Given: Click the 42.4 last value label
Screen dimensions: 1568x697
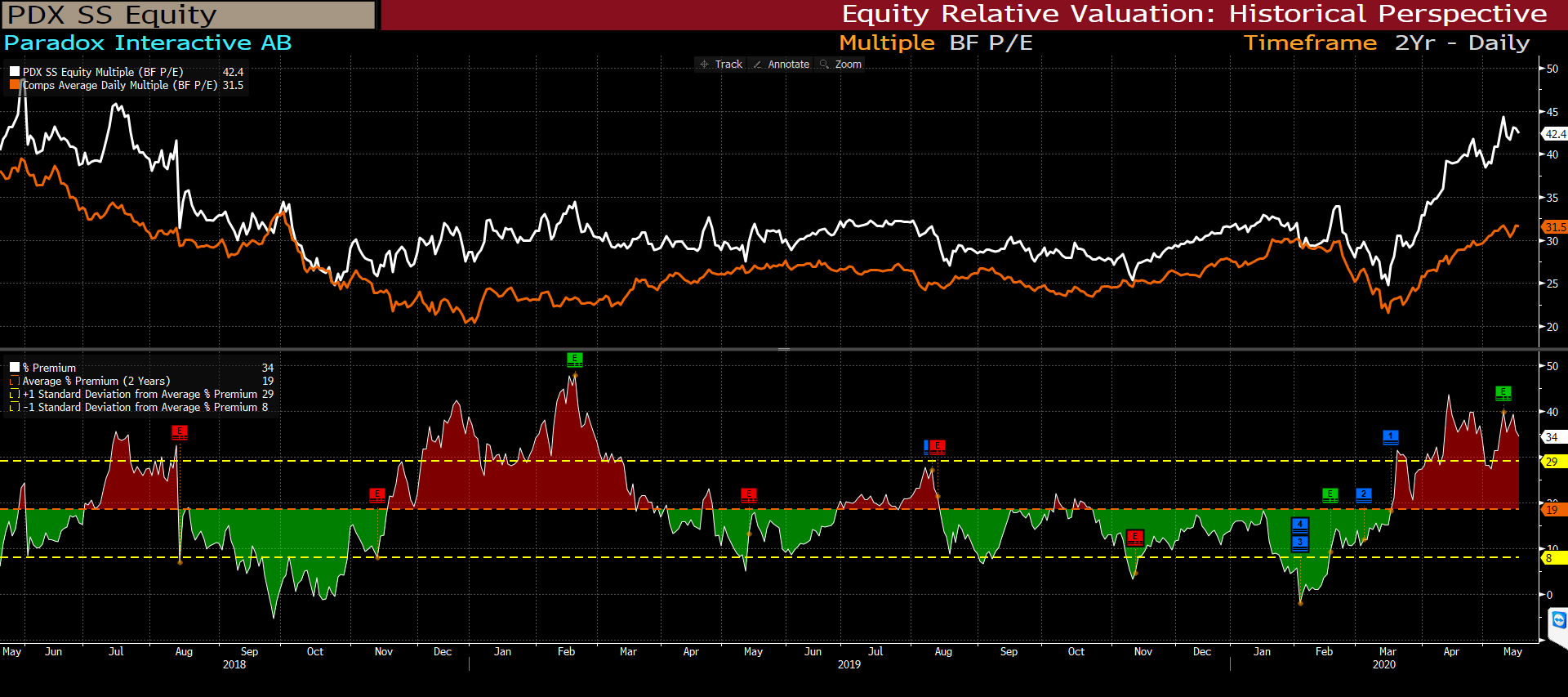Looking at the screenshot, I should (1554, 134).
